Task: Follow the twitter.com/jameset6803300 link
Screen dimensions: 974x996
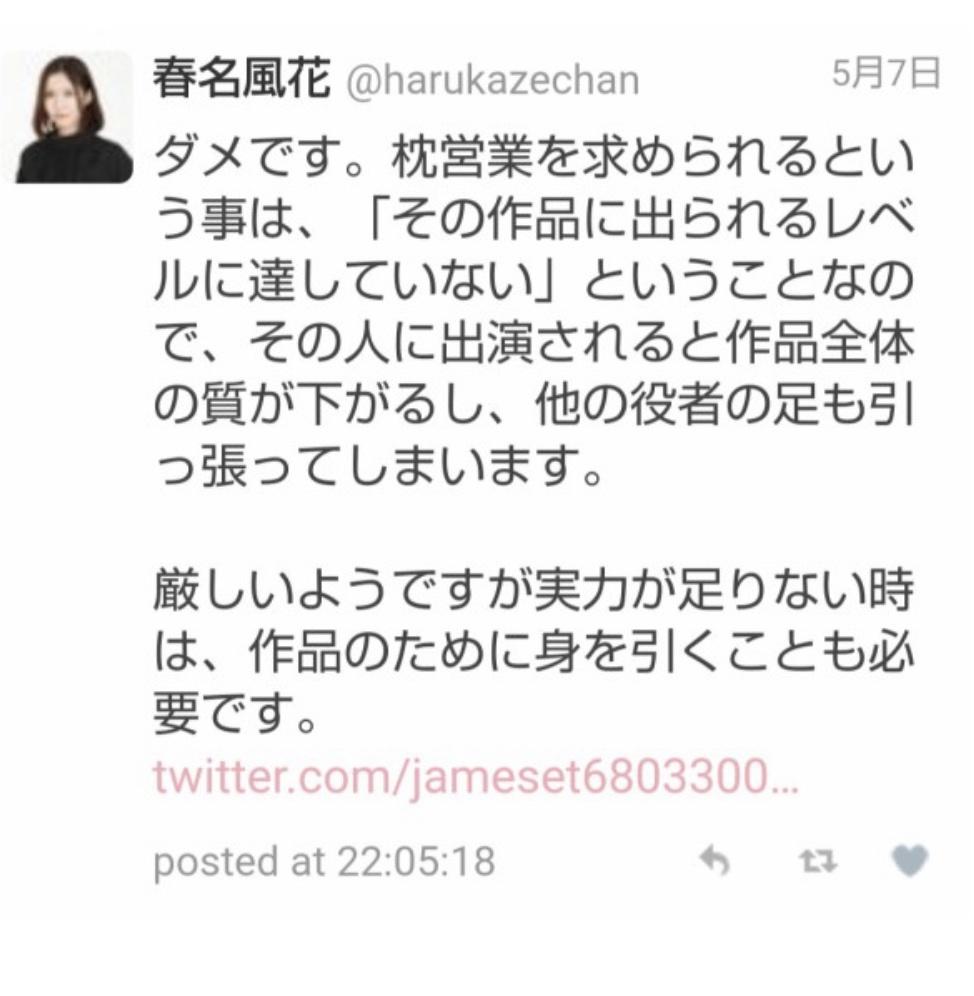Action: pyautogui.click(x=475, y=777)
